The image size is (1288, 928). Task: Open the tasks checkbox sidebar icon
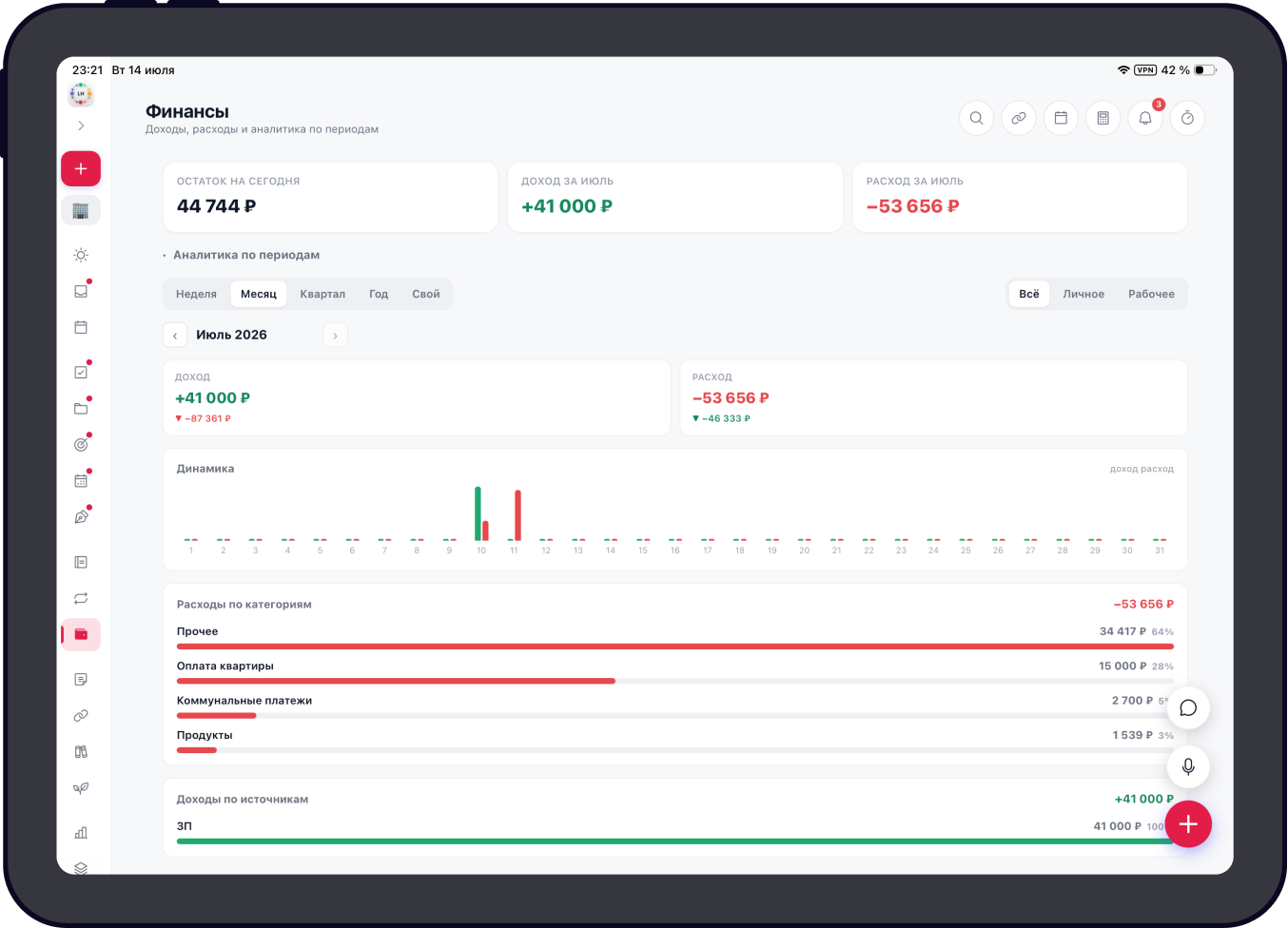pyautogui.click(x=81, y=372)
